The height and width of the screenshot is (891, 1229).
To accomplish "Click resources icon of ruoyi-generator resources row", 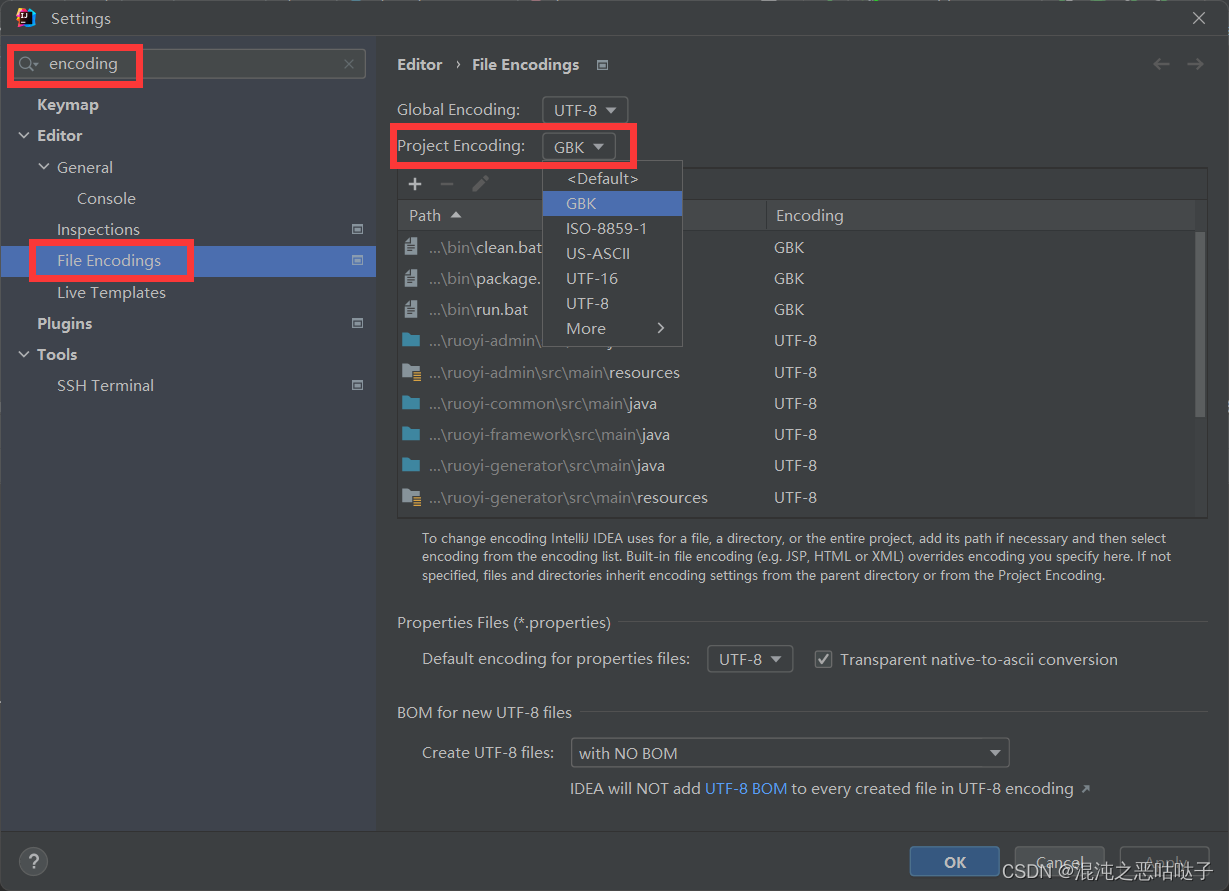I will [x=411, y=497].
